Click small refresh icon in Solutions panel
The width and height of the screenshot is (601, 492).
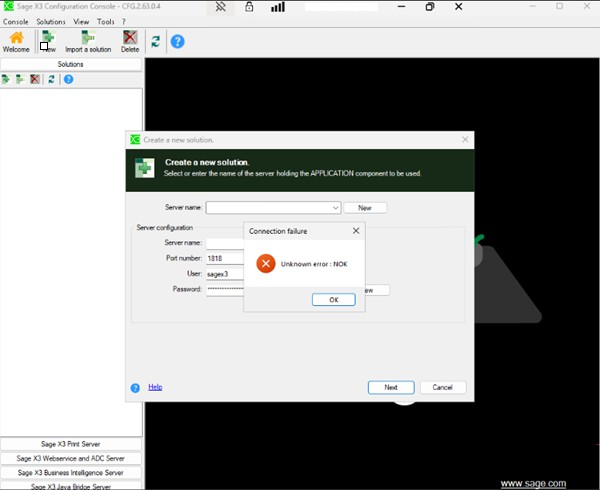point(51,79)
